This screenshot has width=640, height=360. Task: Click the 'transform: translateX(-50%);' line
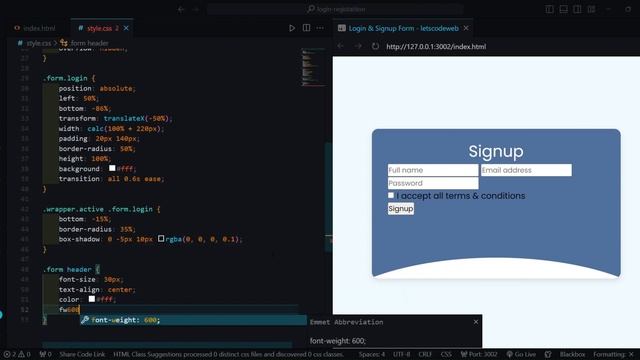[116, 118]
